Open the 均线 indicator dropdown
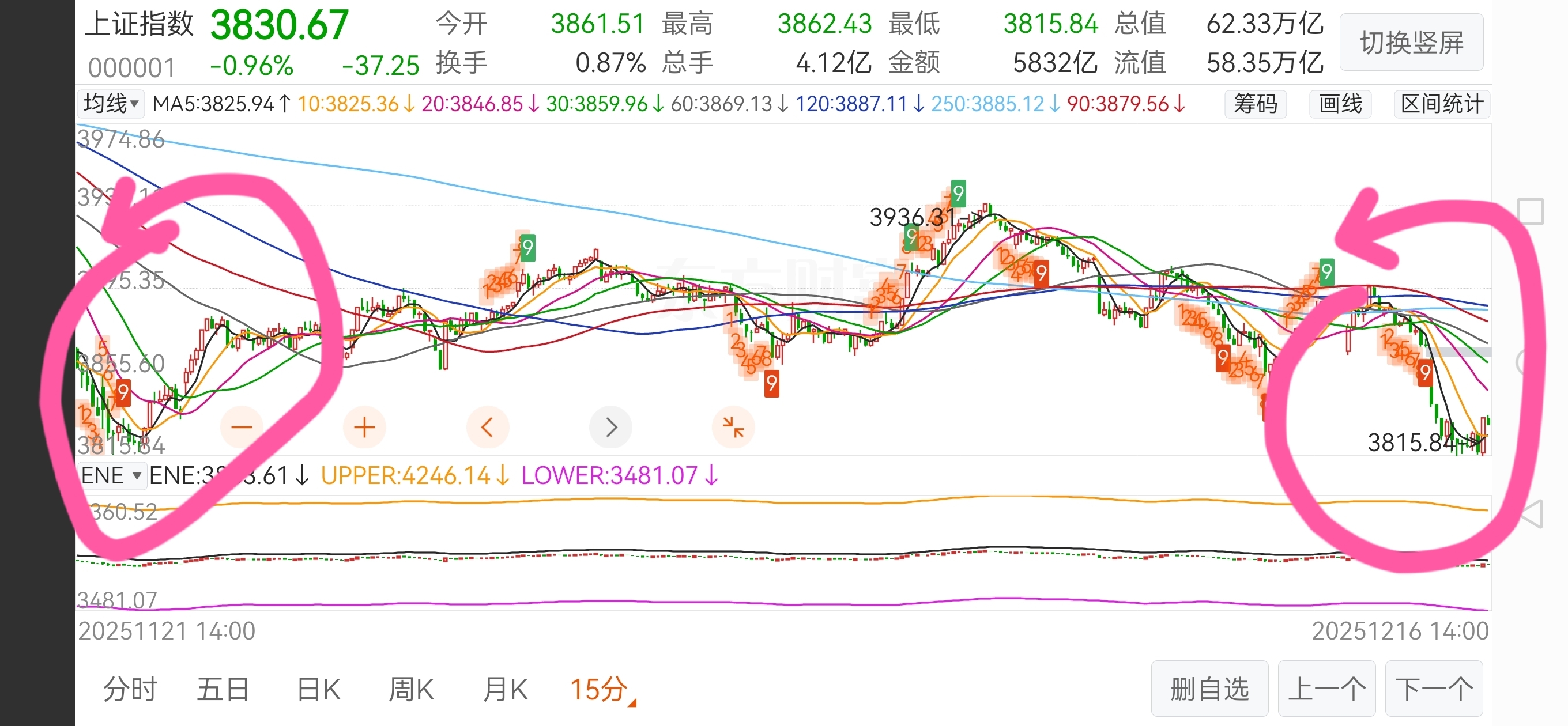Image resolution: width=1568 pixels, height=726 pixels. 111,104
